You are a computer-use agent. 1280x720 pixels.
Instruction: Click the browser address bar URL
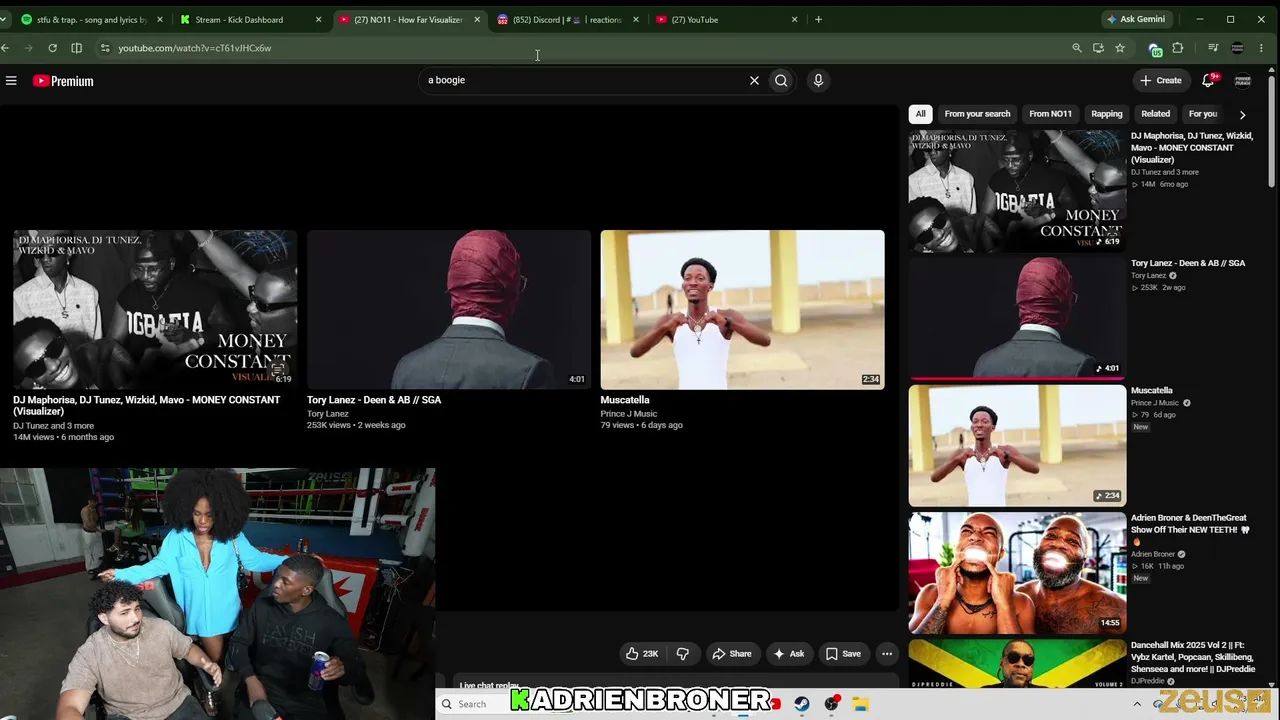point(195,48)
